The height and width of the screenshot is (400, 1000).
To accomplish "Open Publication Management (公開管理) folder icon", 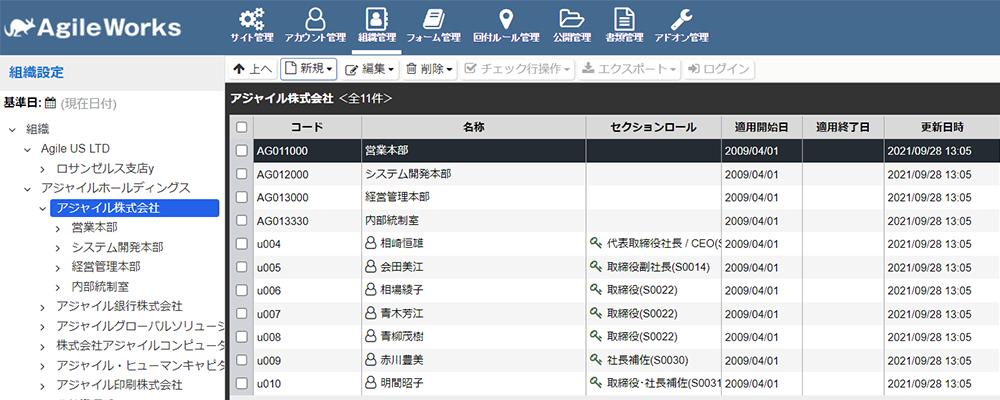I will pyautogui.click(x=572, y=19).
